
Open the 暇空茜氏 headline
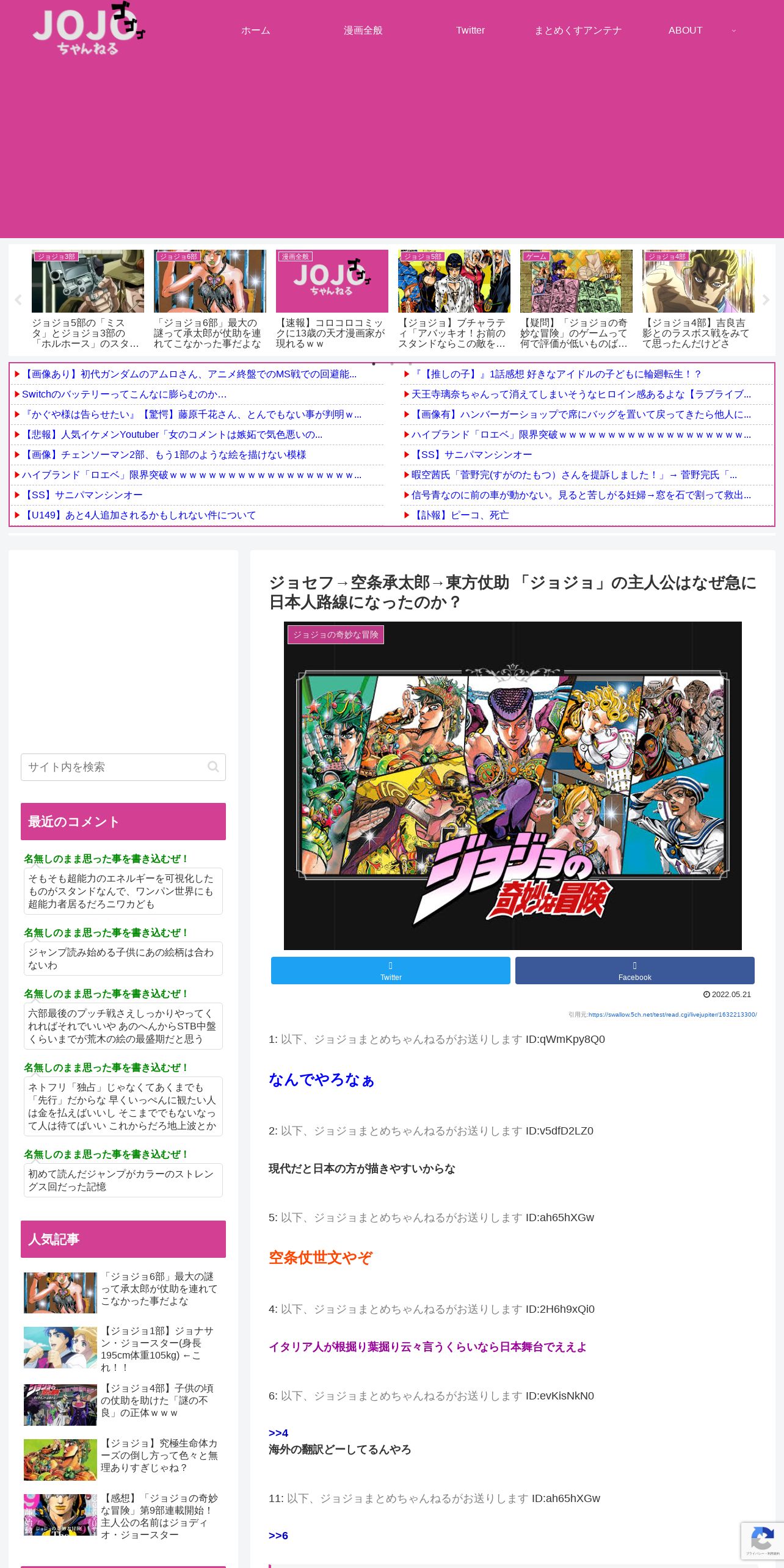point(574,474)
